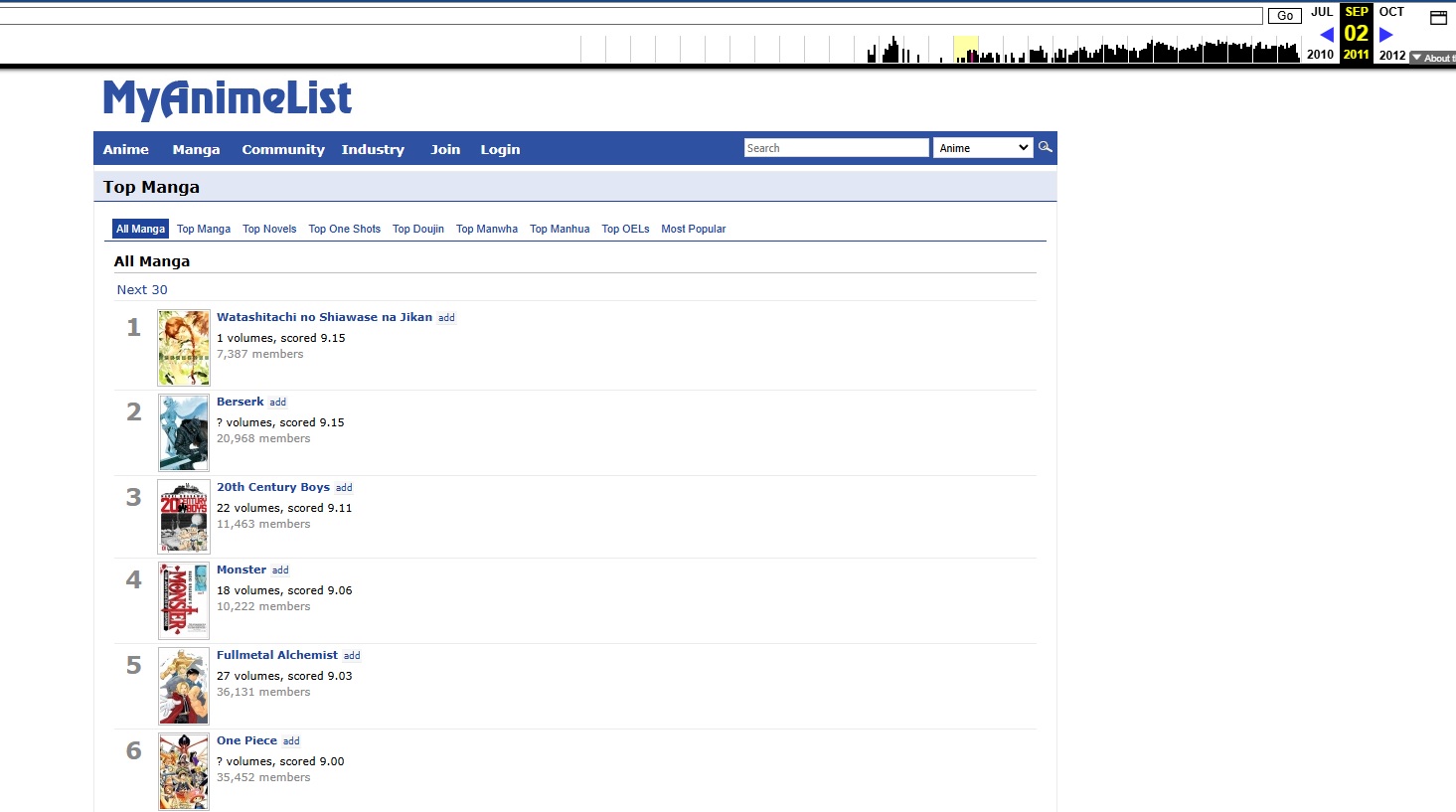This screenshot has height=812, width=1456.
Task: Click the One Piece cover thumbnail
Action: pyautogui.click(x=184, y=771)
